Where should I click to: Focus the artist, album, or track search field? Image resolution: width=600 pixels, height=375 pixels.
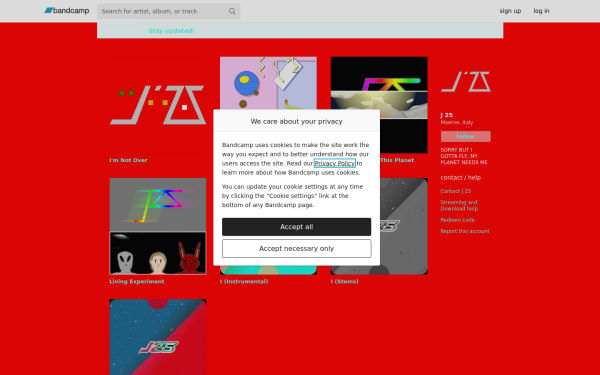(168, 11)
